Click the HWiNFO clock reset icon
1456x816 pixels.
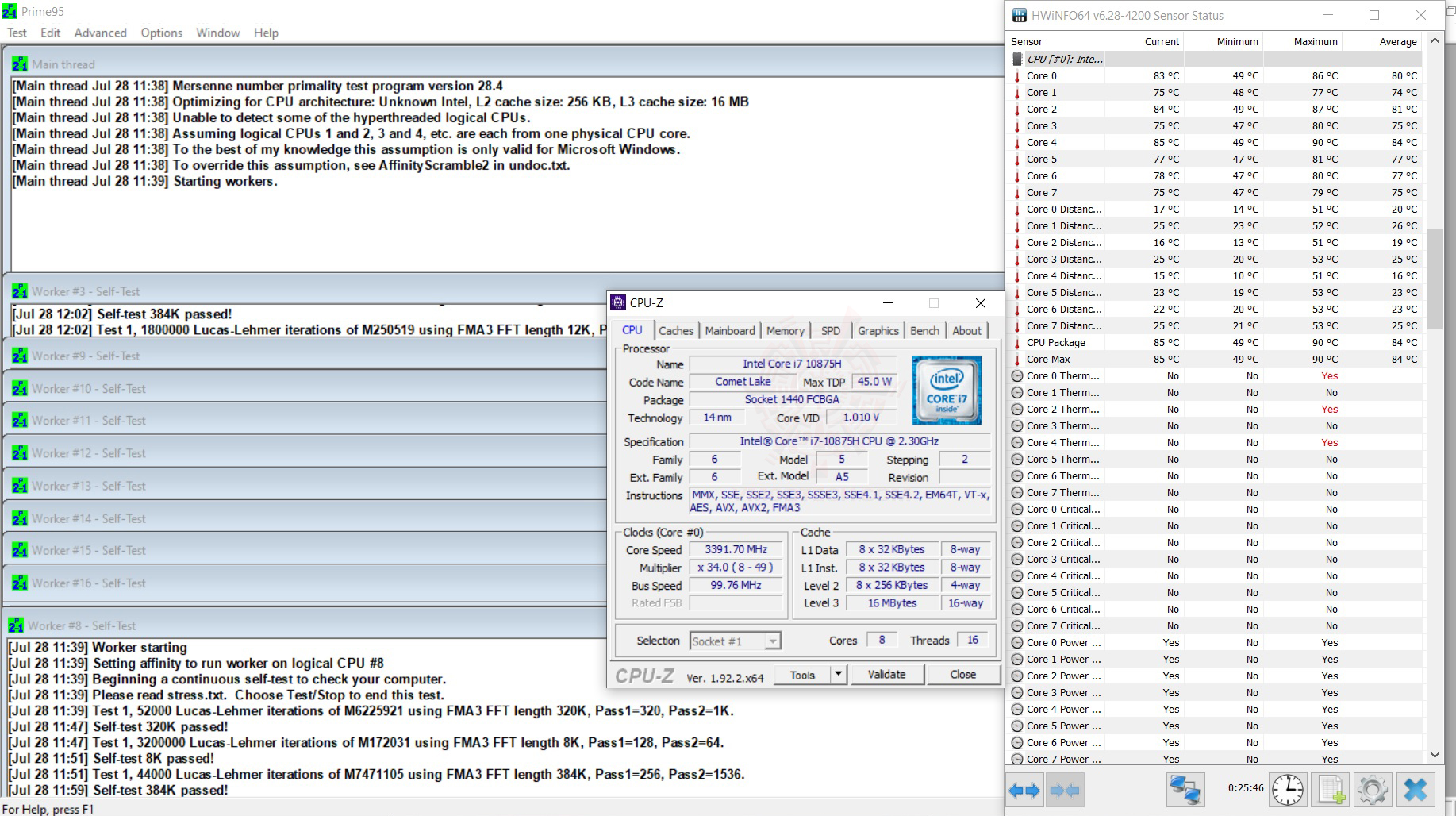[1287, 791]
